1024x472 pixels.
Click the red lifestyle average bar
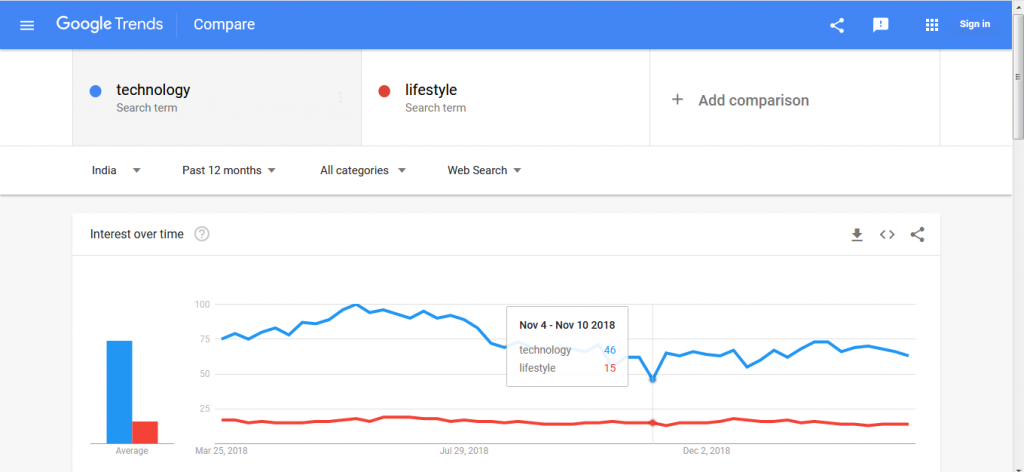click(x=145, y=432)
